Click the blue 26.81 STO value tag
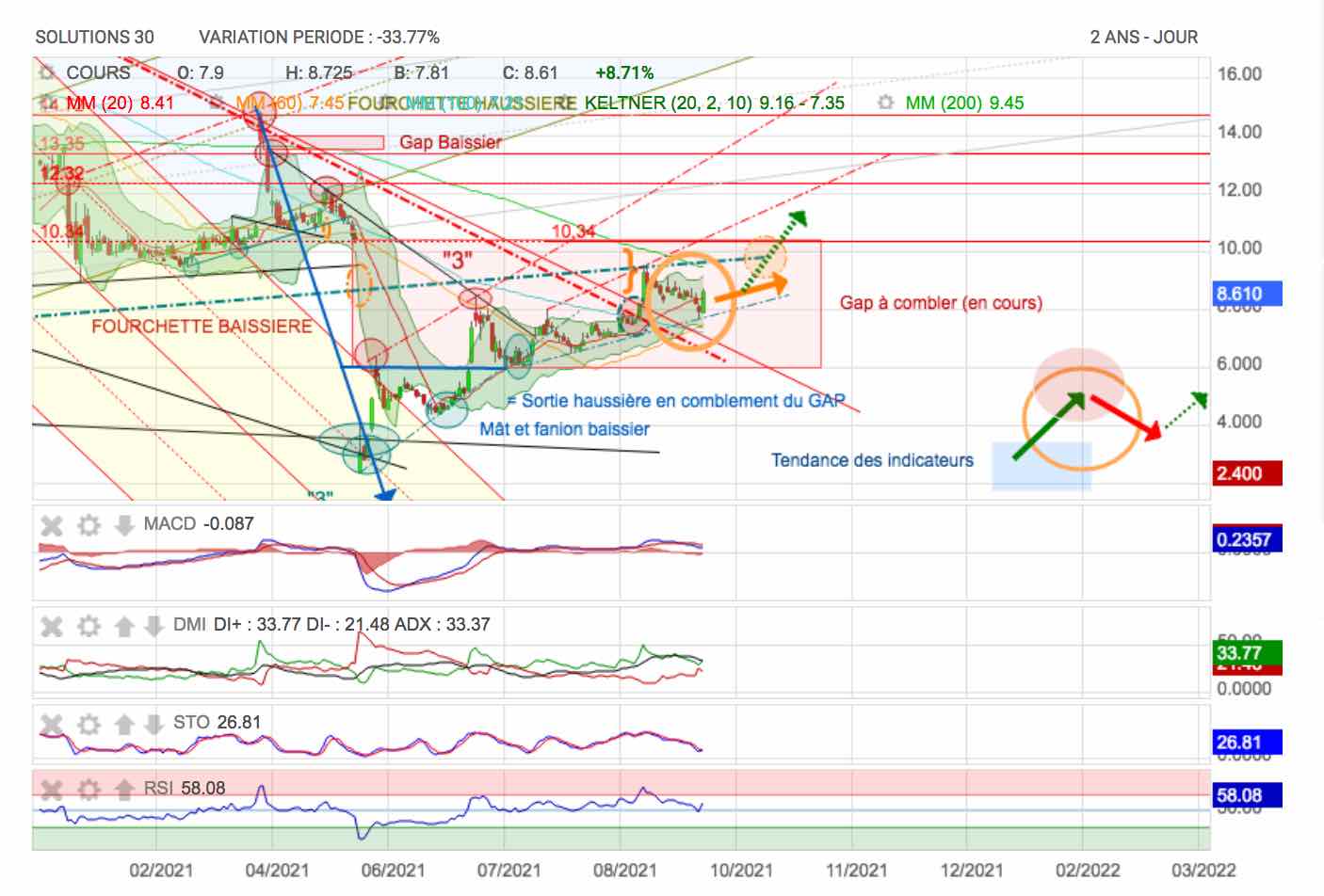This screenshot has width=1324, height=896. 1248,743
